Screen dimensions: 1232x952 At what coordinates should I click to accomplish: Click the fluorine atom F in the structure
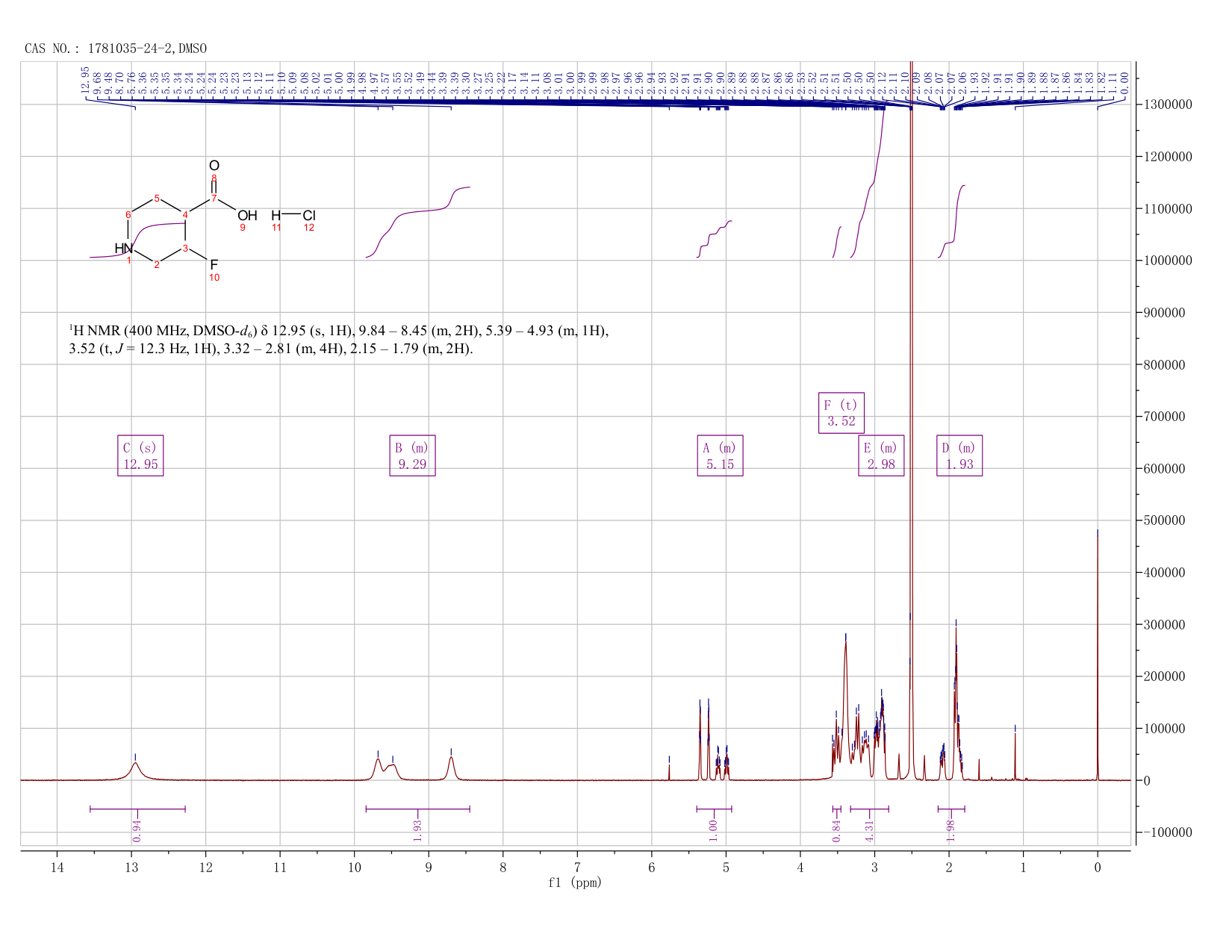pyautogui.click(x=214, y=264)
